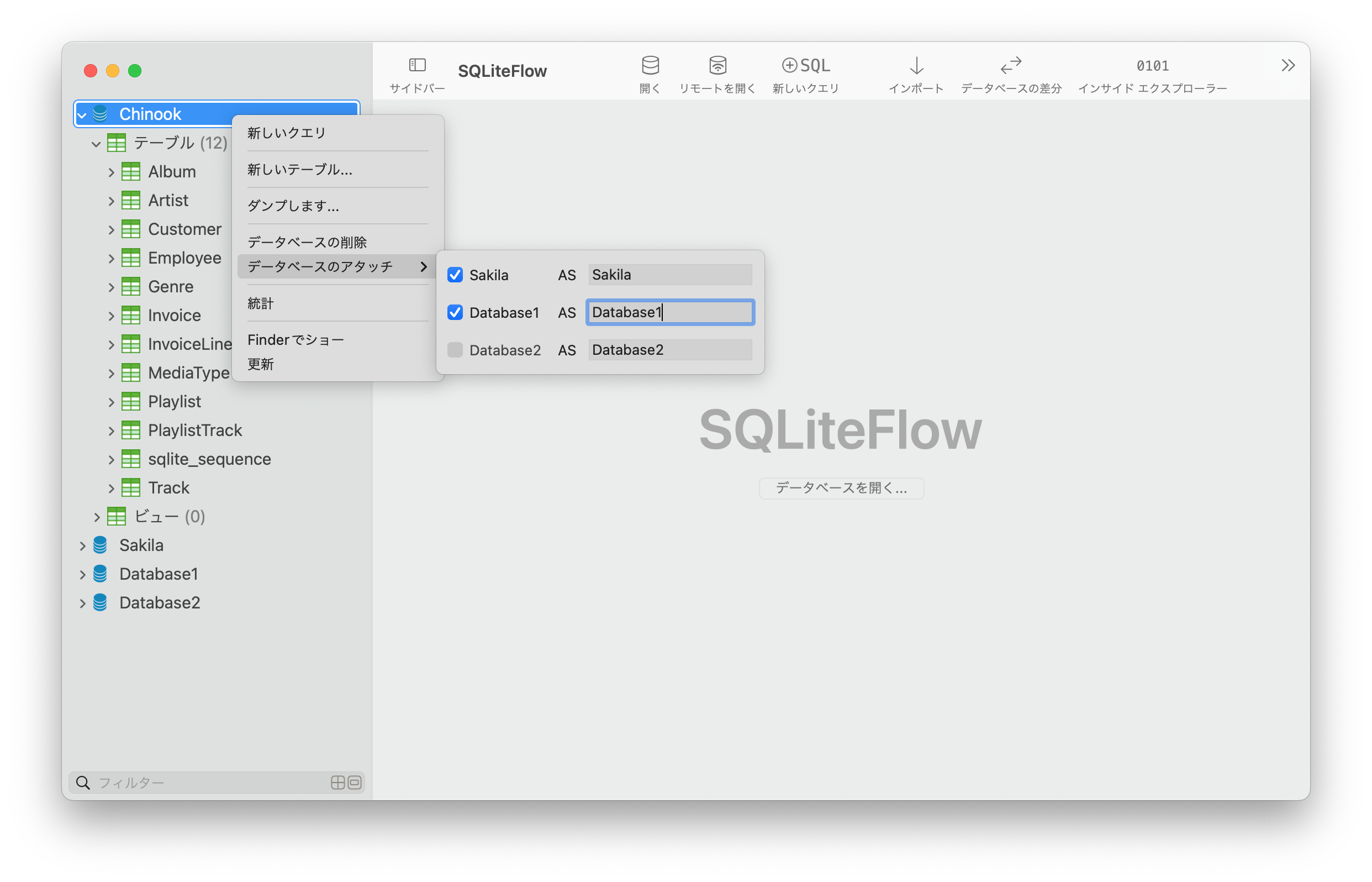The height and width of the screenshot is (882, 1372).
Task: Select ダンプします... menu entry
Action: coord(337,206)
